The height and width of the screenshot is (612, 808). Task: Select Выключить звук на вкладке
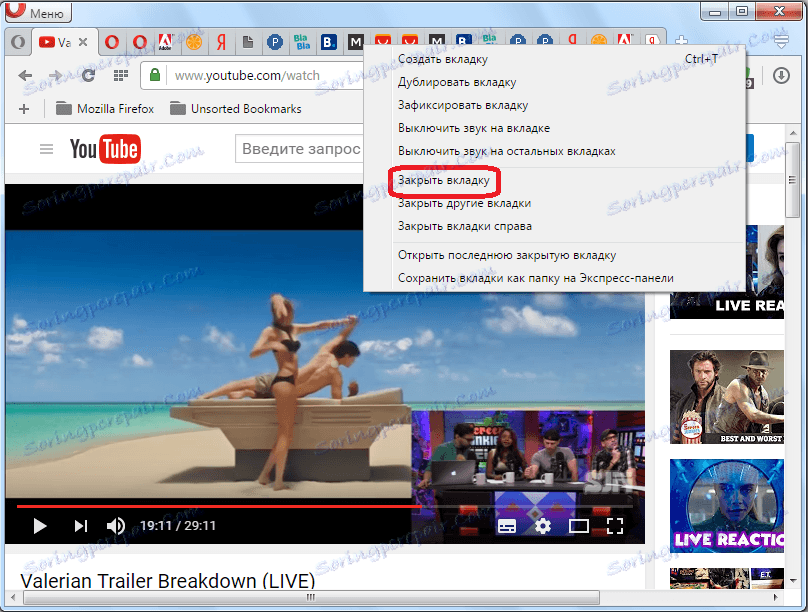tap(554, 128)
